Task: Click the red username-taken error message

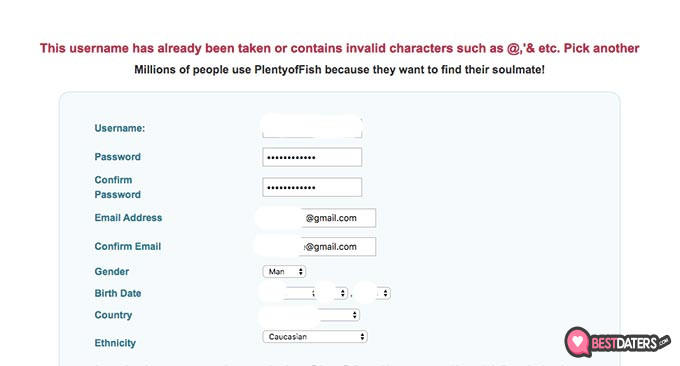Action: pos(340,48)
